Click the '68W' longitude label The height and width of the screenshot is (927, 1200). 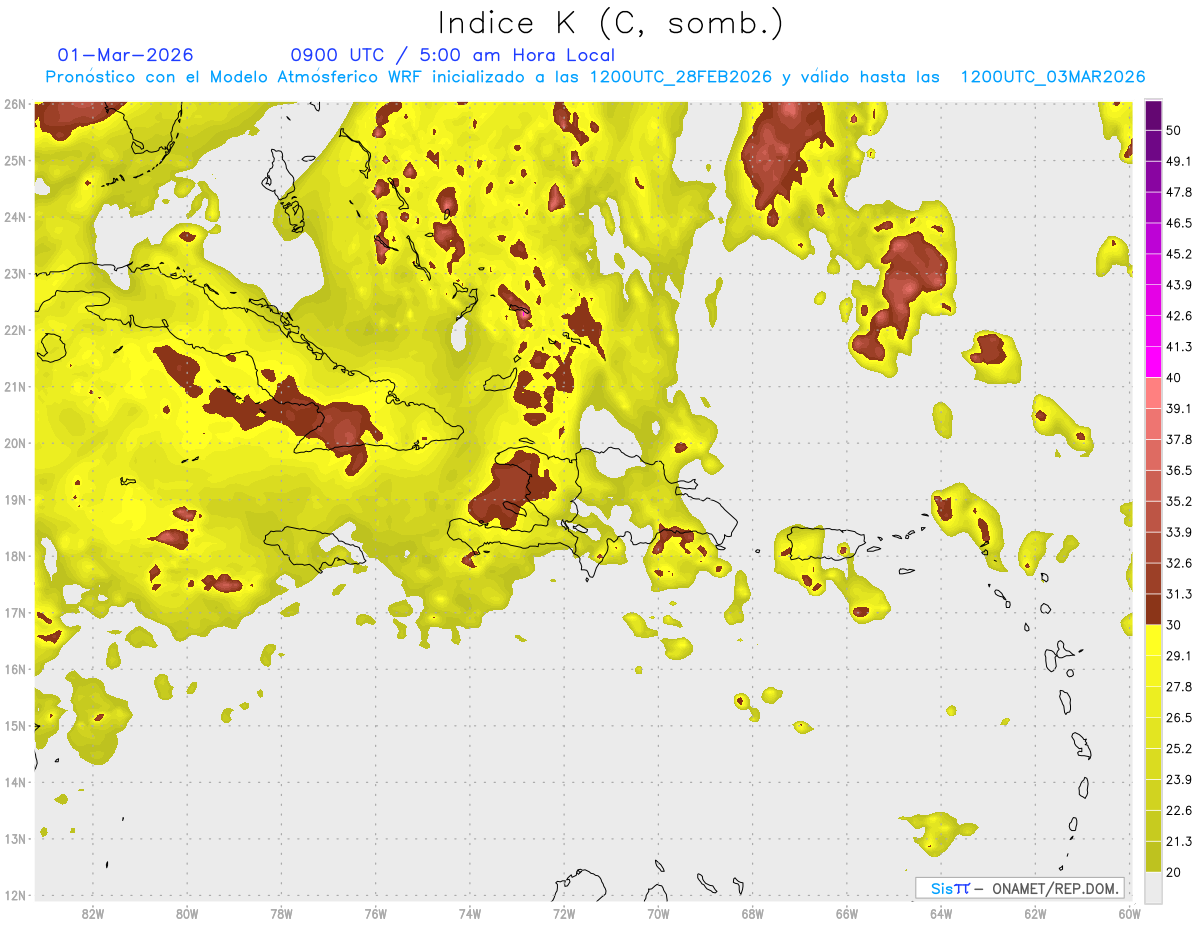click(x=753, y=913)
